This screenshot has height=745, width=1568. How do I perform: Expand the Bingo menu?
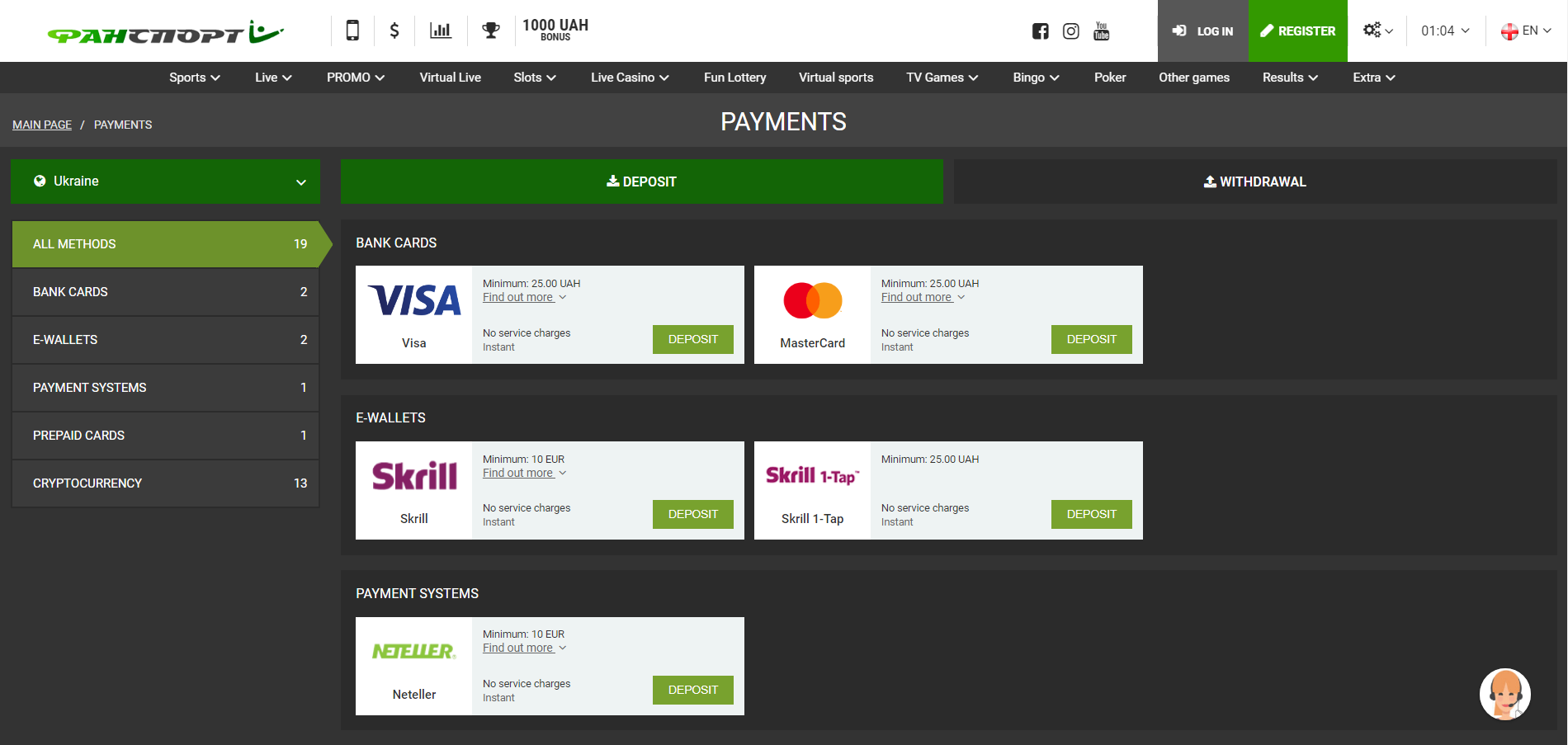tap(1037, 78)
